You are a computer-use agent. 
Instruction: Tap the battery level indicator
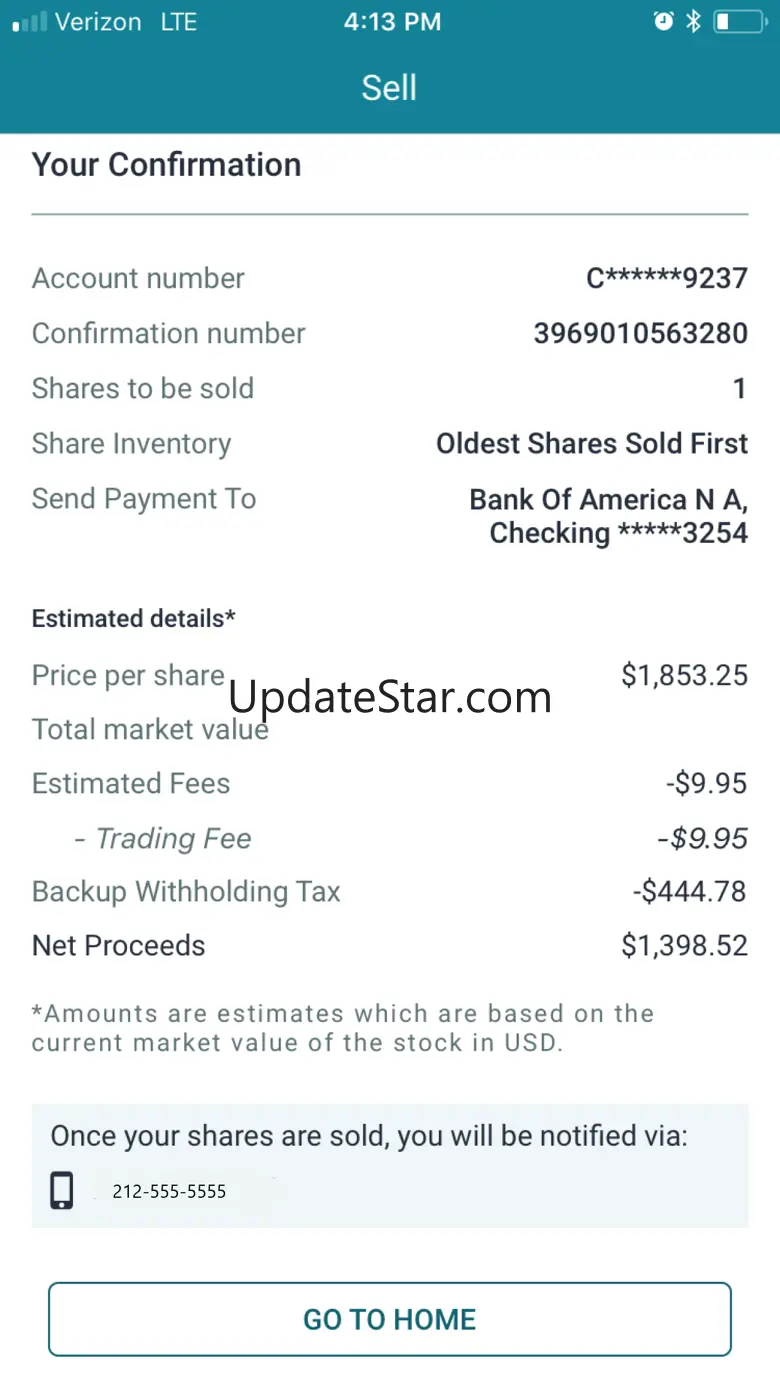(x=738, y=21)
